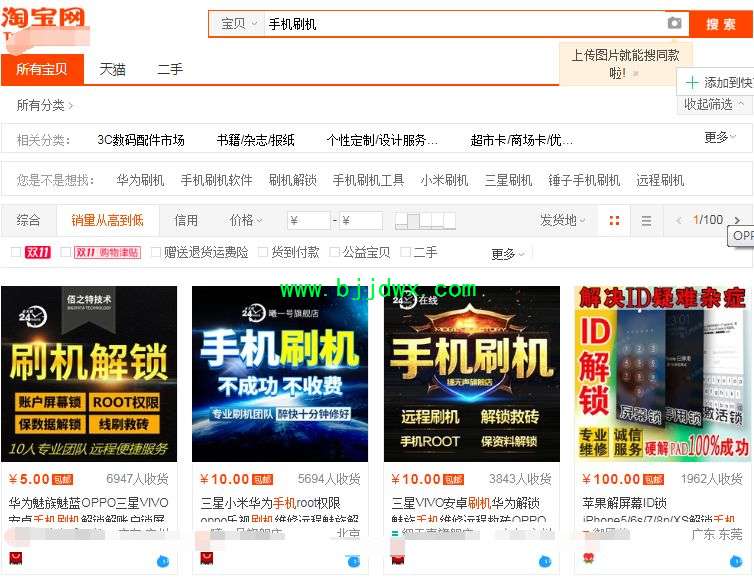Click chat icon on ¥100.00 item
Viewport: 754px width, 577px height.
click(x=736, y=561)
